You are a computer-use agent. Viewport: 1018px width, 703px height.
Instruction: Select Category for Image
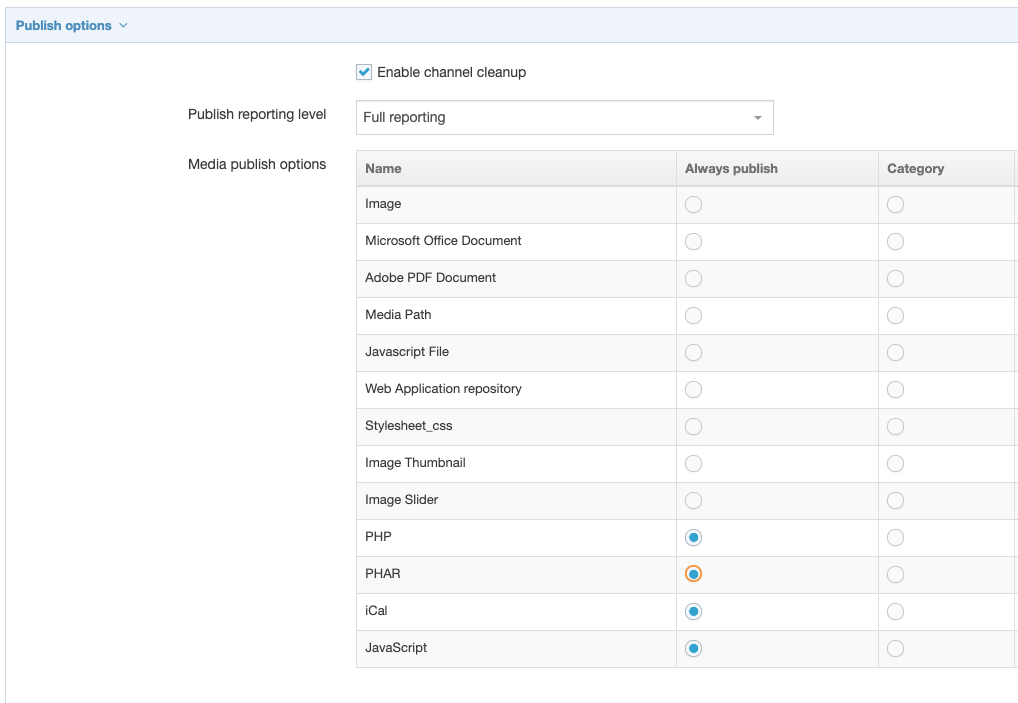[x=894, y=204]
